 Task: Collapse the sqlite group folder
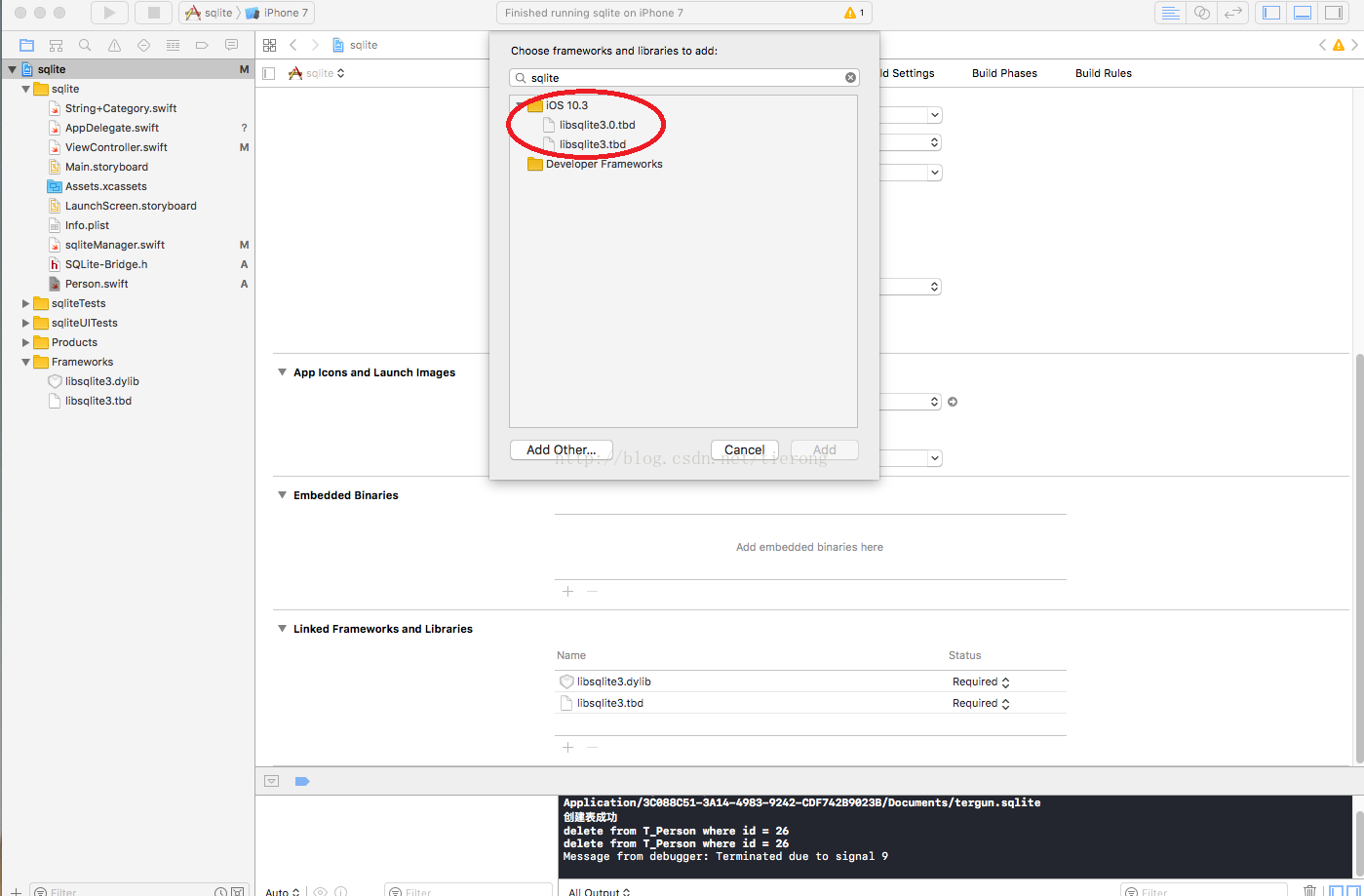point(26,89)
